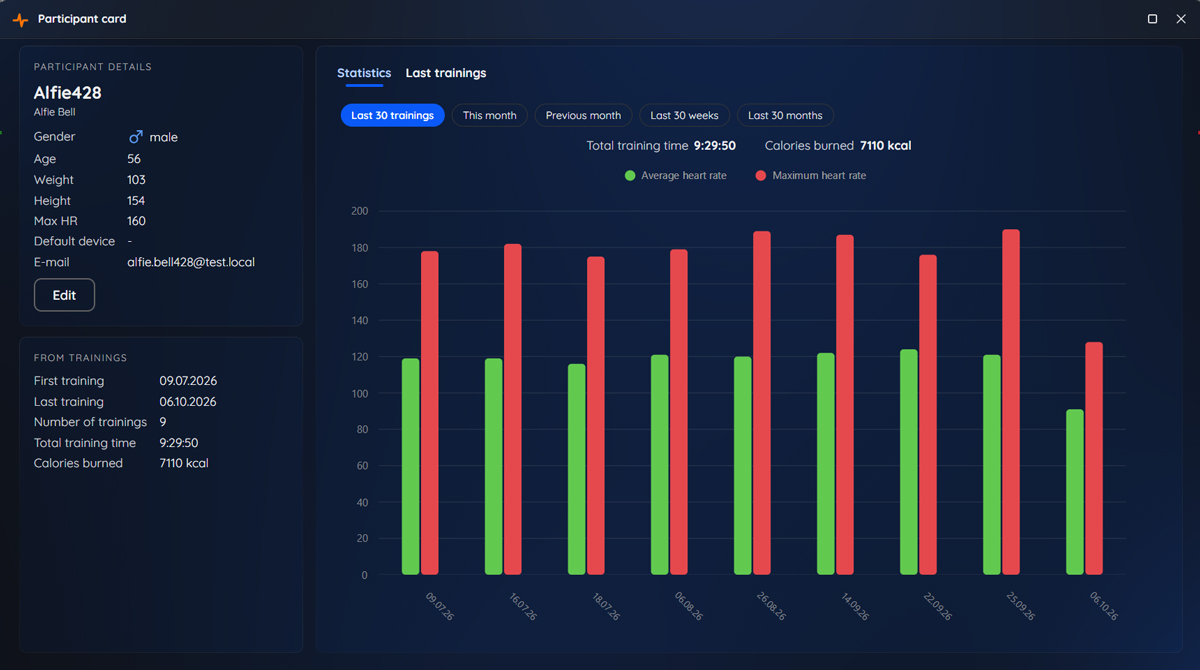The width and height of the screenshot is (1200, 670).
Task: Click 7110 kcal above the chart
Action: [885, 146]
